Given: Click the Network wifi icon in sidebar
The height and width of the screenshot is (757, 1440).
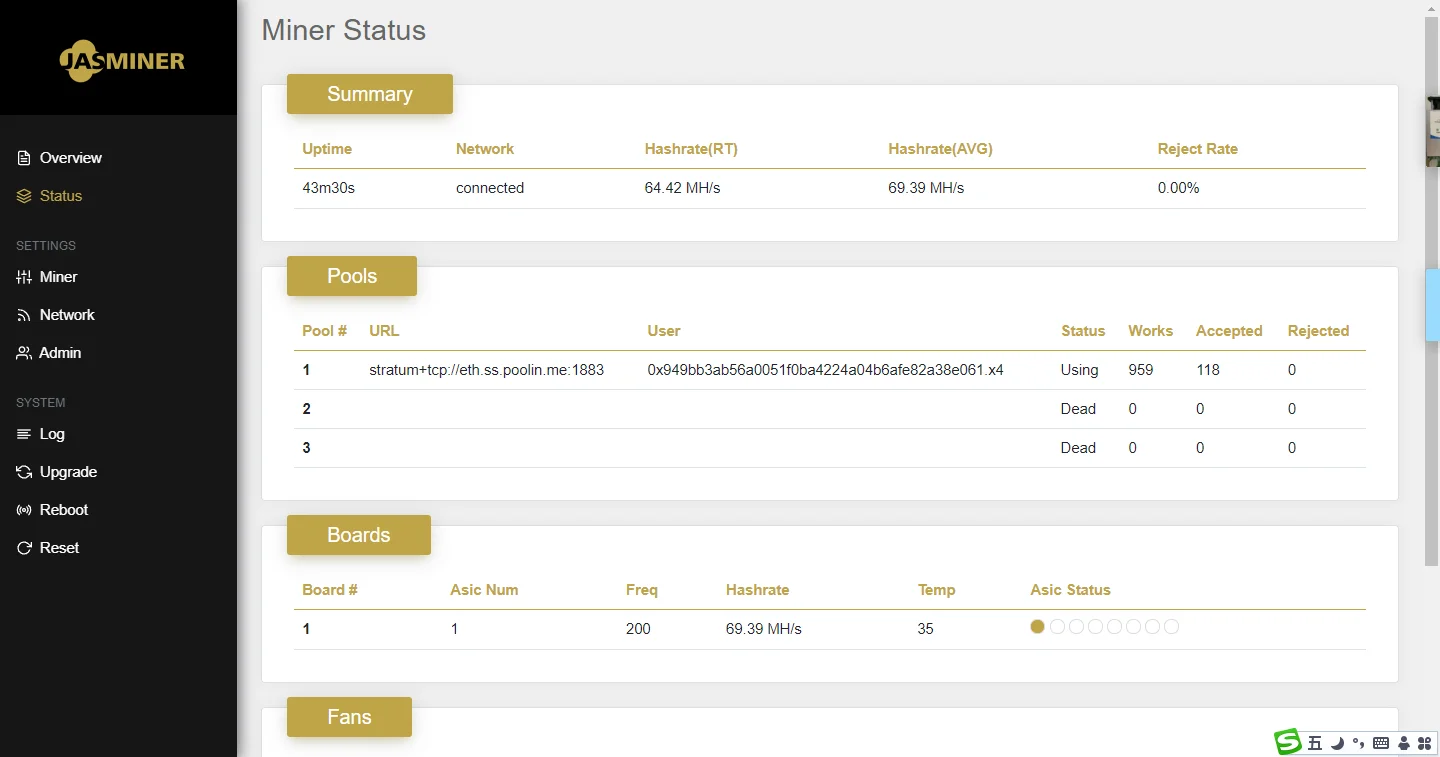Looking at the screenshot, I should [24, 315].
